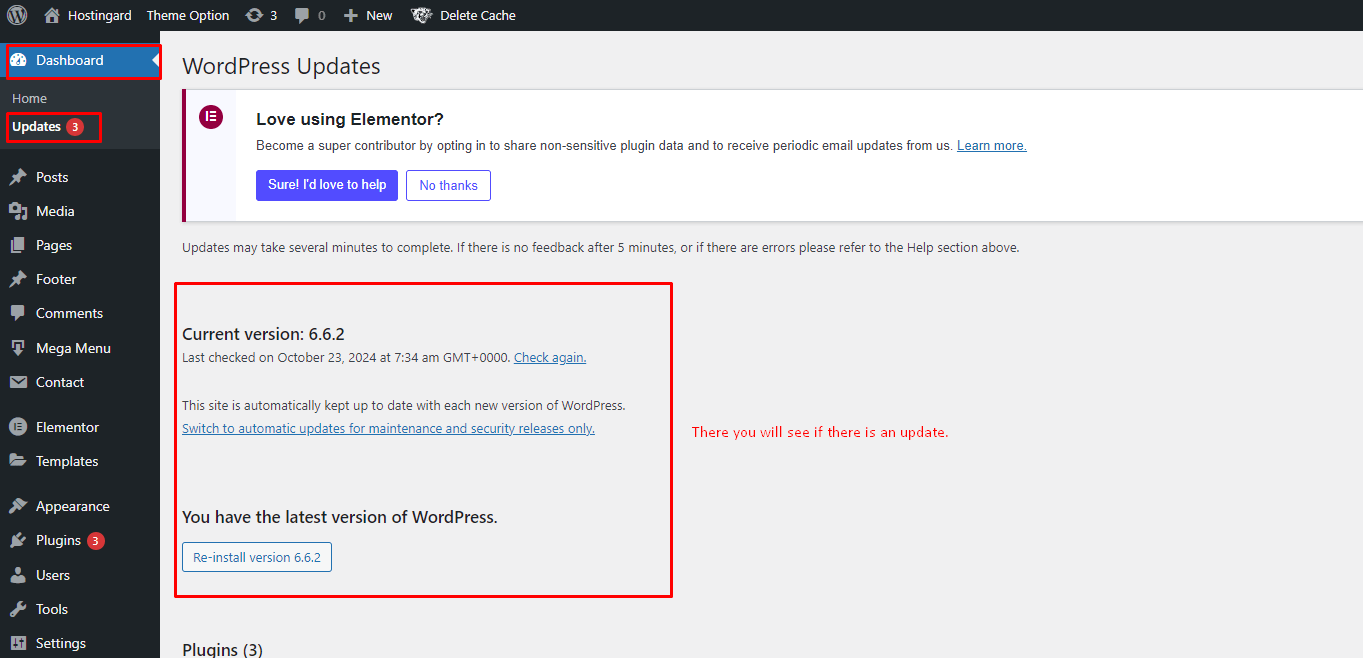This screenshot has height=658, width=1363.
Task: Click the Media icon in sidebar
Action: (x=18, y=211)
